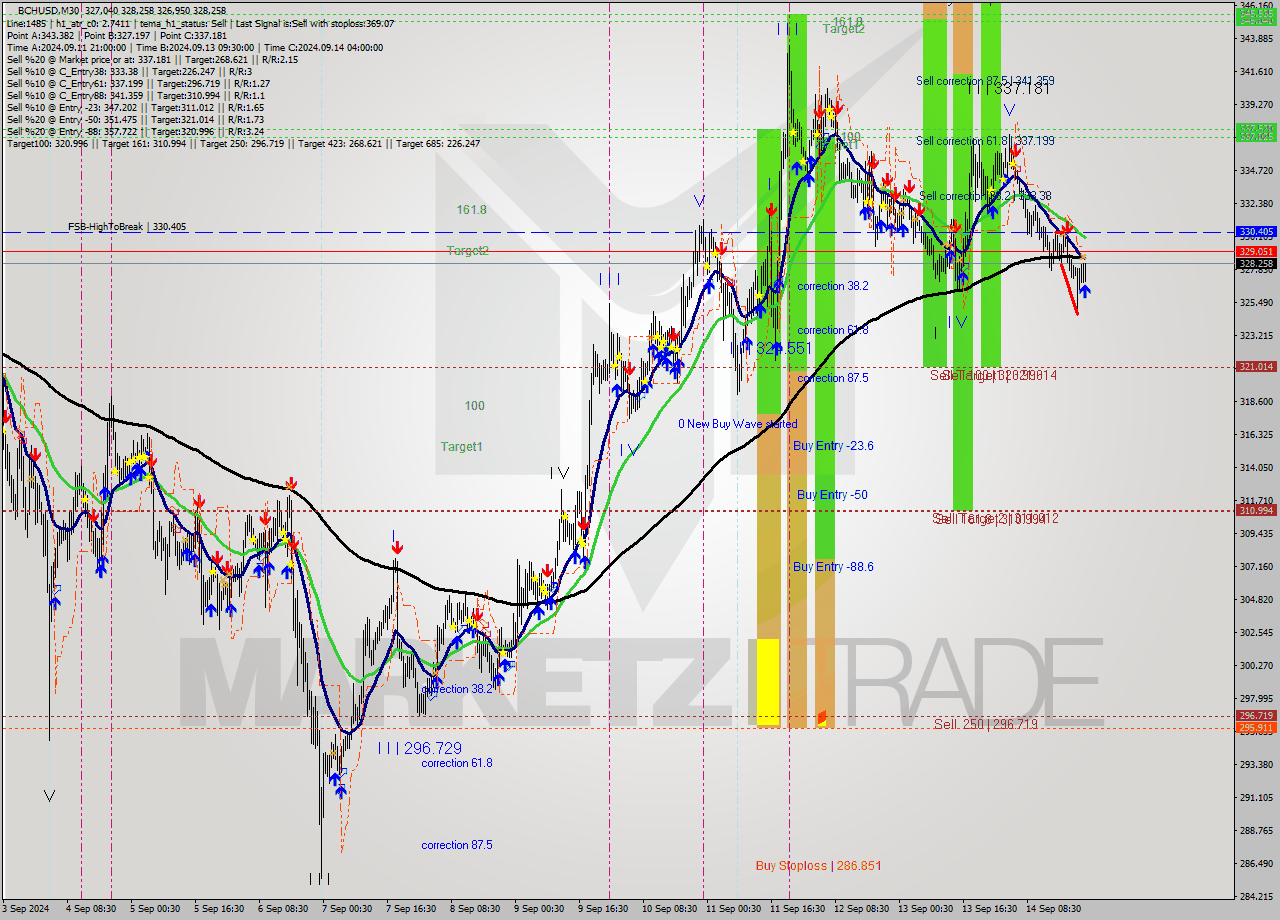Click the 'I I I 337.181' wave label
1280x920 pixels.
point(1008,89)
